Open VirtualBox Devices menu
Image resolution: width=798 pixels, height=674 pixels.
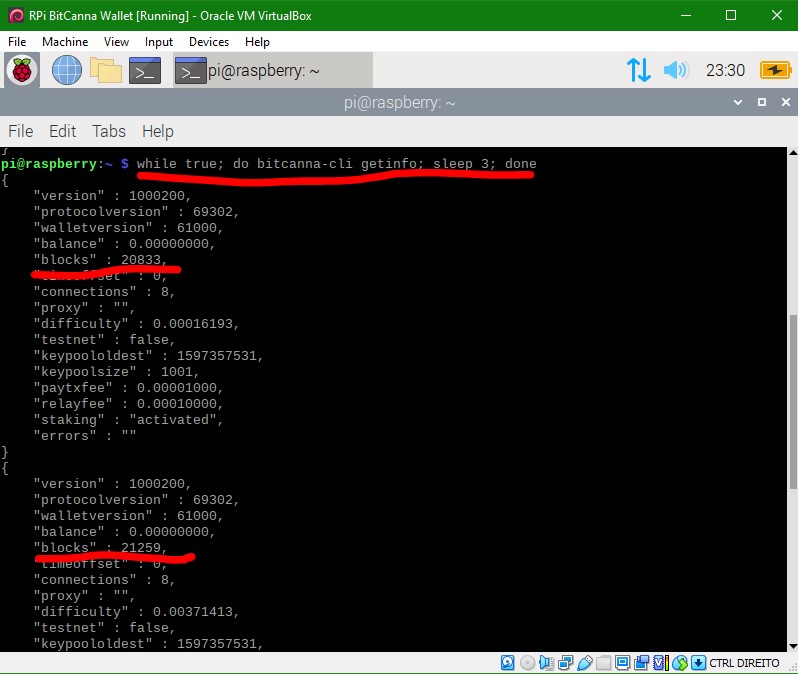(209, 42)
